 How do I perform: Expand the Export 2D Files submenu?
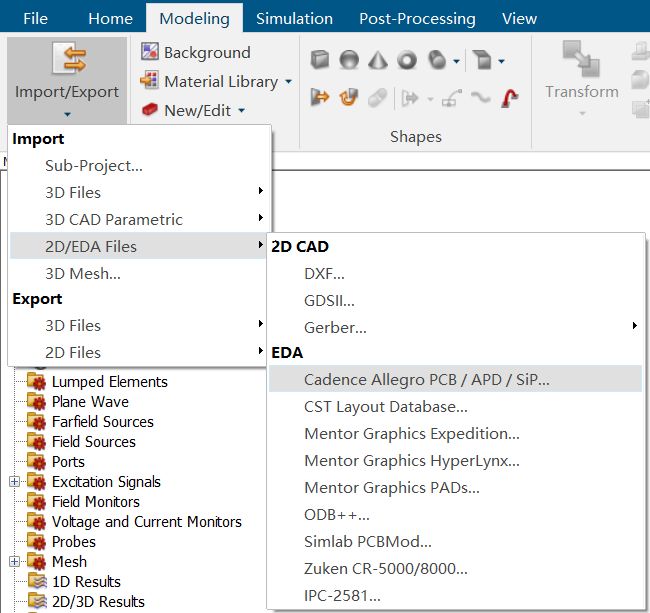click(x=261, y=351)
